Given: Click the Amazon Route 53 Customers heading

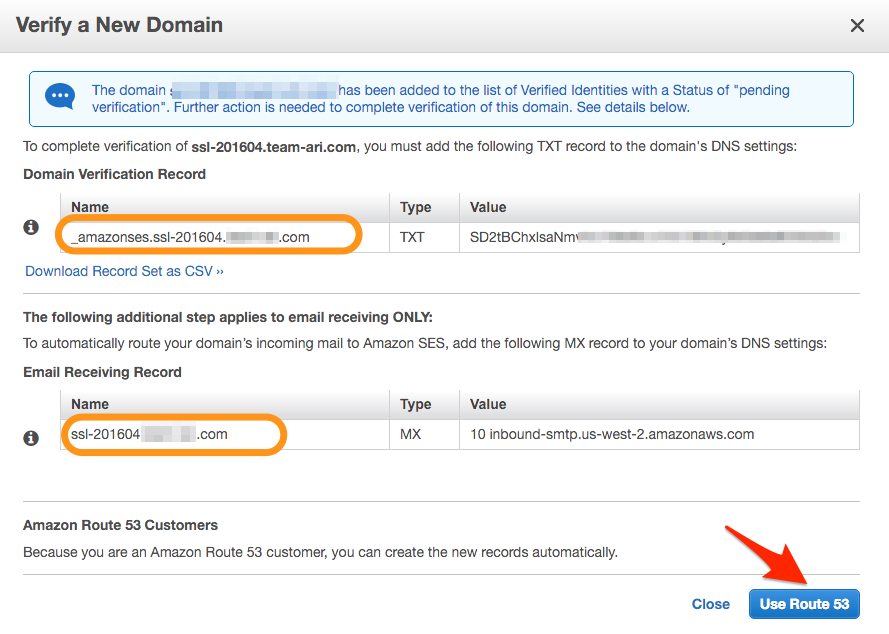Looking at the screenshot, I should tap(120, 525).
